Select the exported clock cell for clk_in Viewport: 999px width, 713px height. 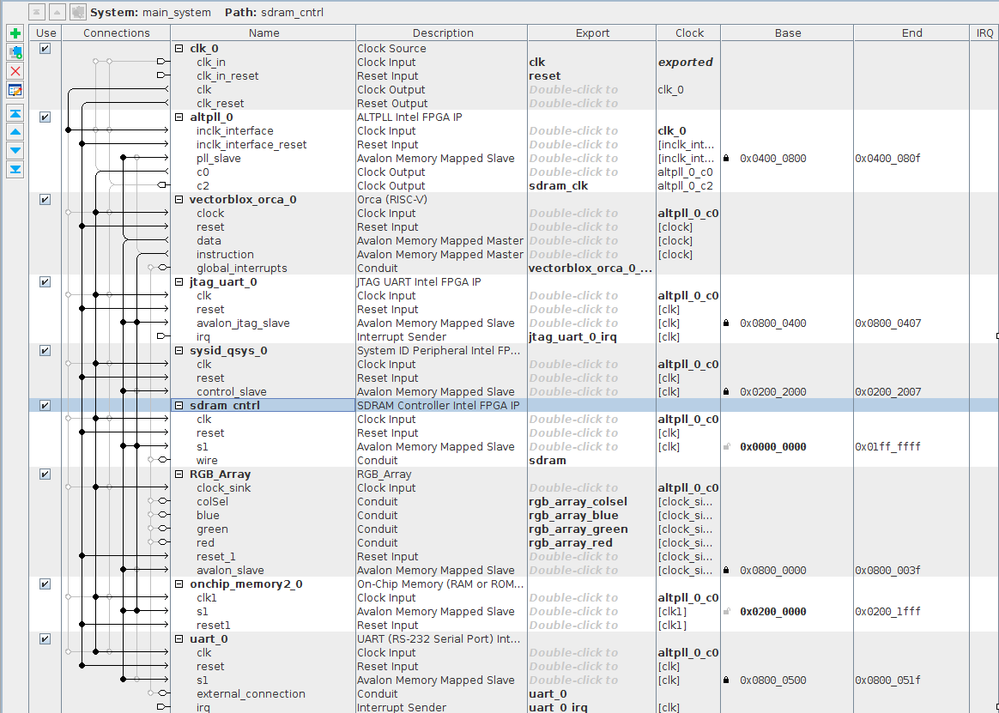686,62
